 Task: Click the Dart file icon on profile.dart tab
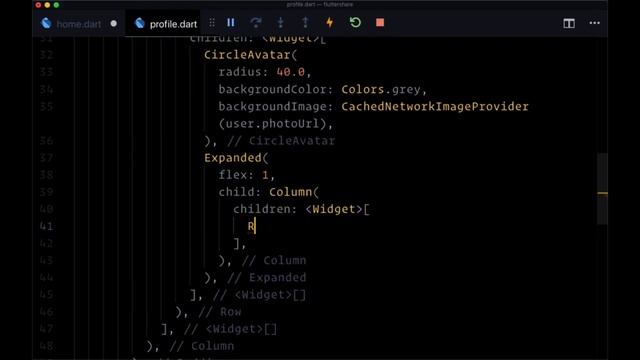point(140,23)
